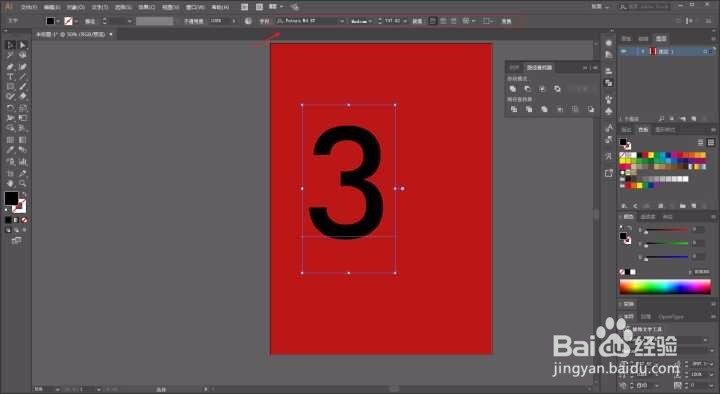Set paragraph alignment to right
This screenshot has height=394, width=720.
point(454,21)
